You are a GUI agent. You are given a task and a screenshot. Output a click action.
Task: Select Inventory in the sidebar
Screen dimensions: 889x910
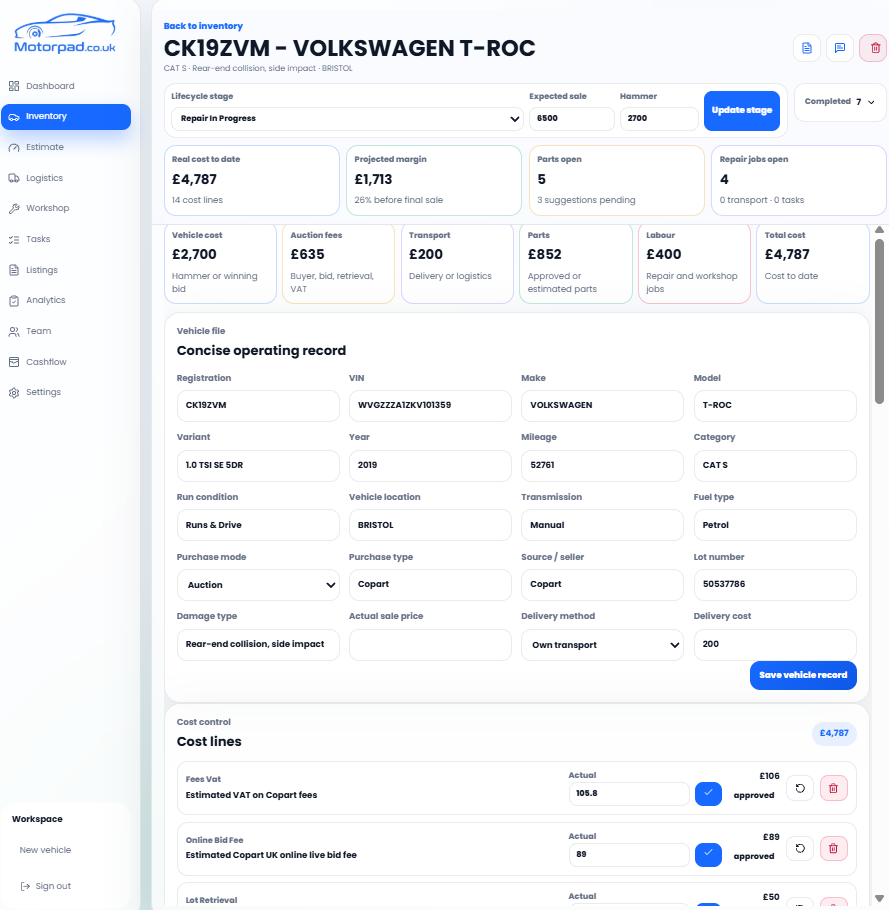pos(66,117)
